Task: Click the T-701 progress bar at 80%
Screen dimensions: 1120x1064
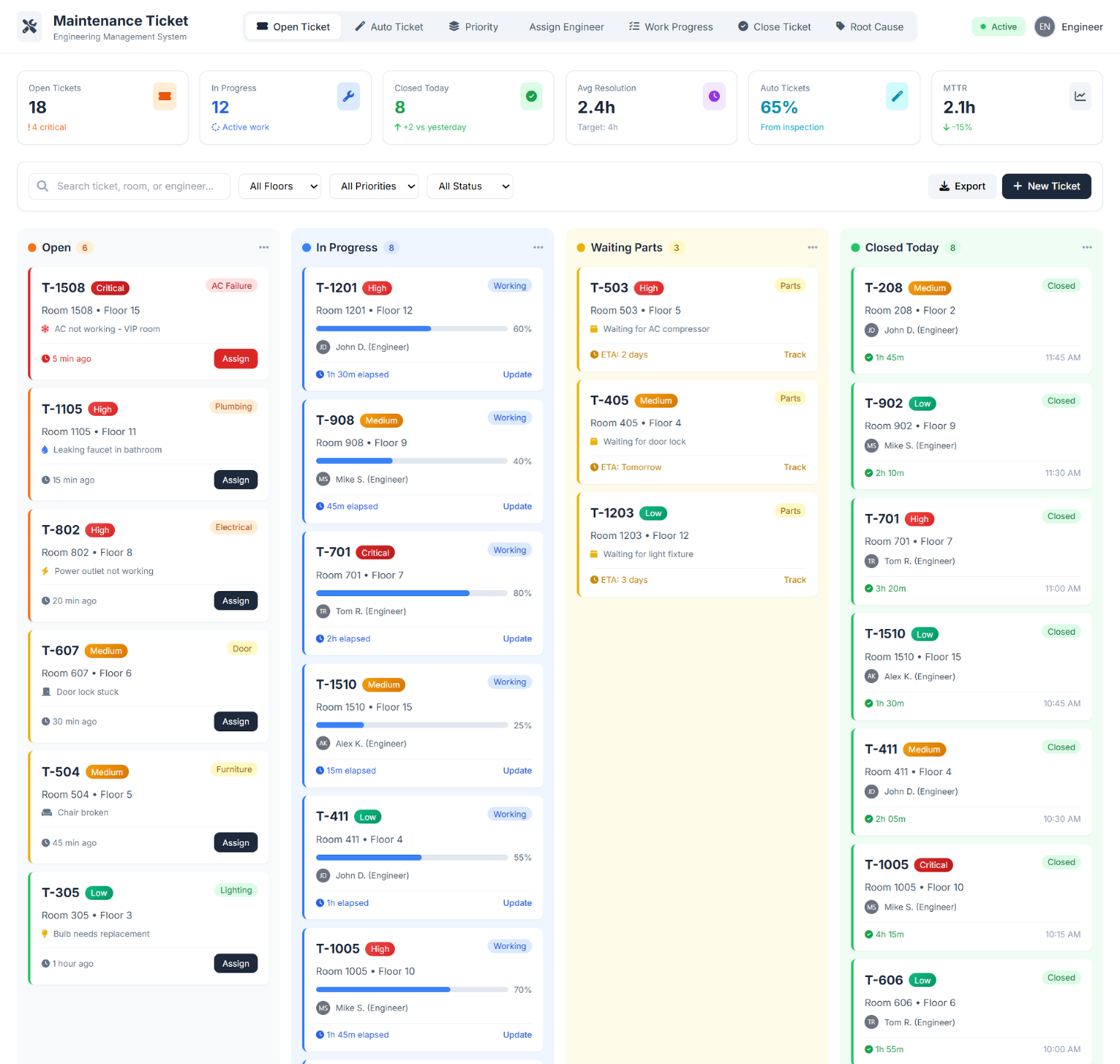Action: point(412,593)
